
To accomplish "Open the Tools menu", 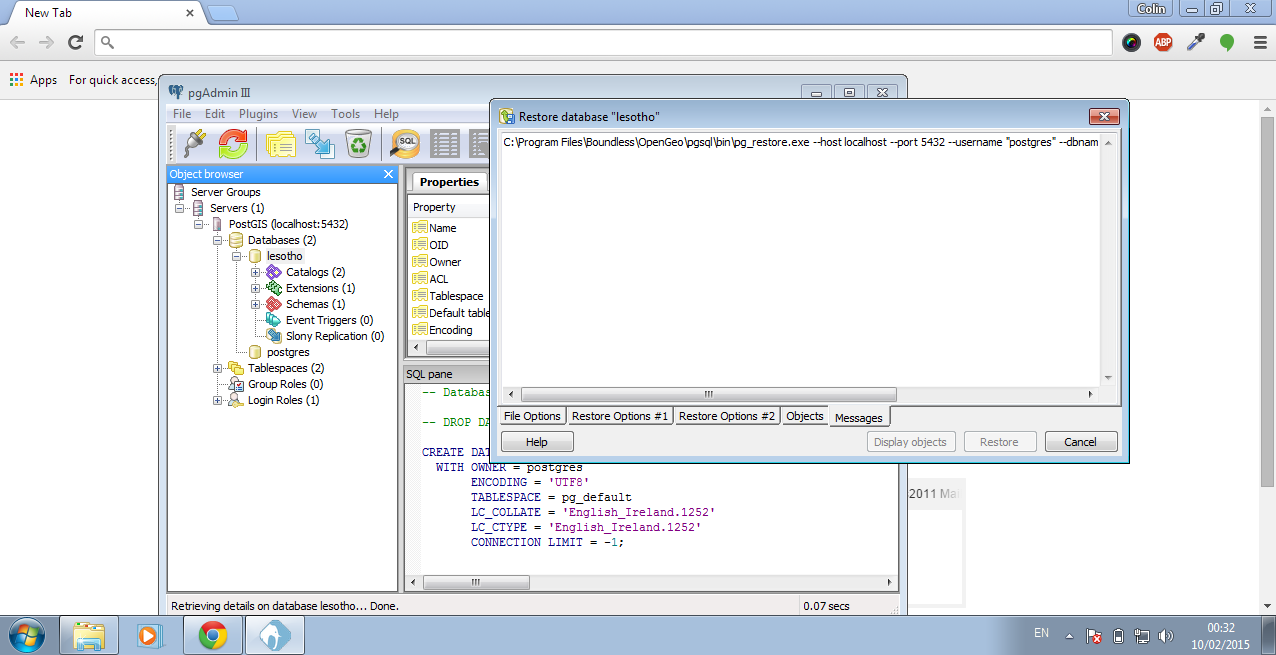I will pyautogui.click(x=346, y=114).
